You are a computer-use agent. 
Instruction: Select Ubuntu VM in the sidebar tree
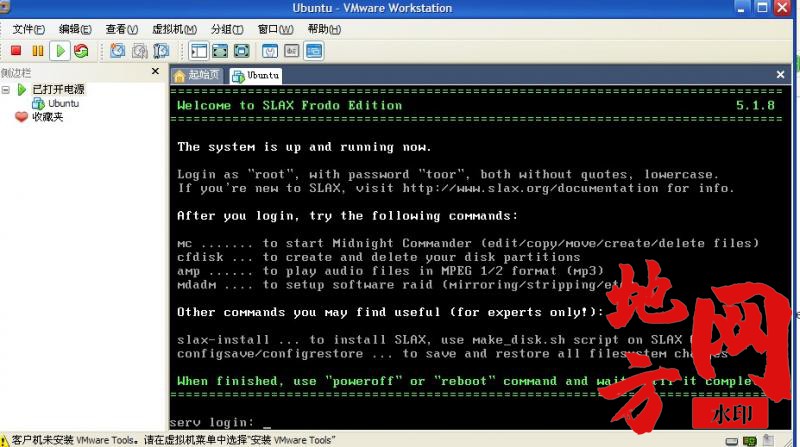click(63, 103)
